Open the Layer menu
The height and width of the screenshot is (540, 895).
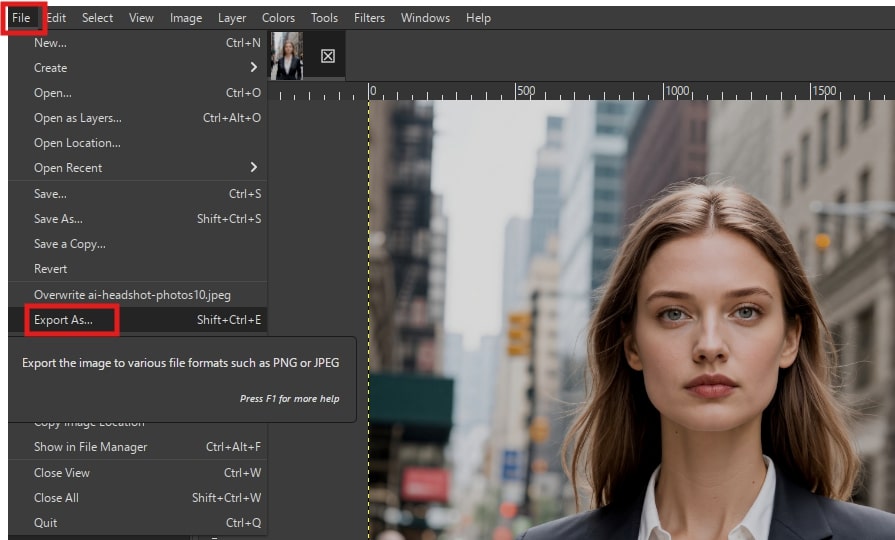click(232, 18)
